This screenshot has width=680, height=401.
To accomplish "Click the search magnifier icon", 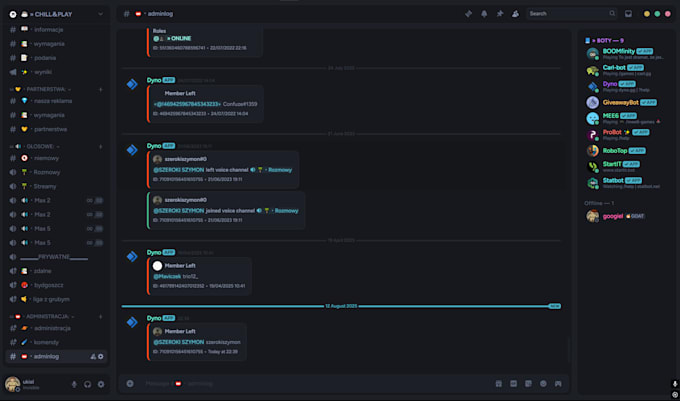I will click(x=612, y=13).
